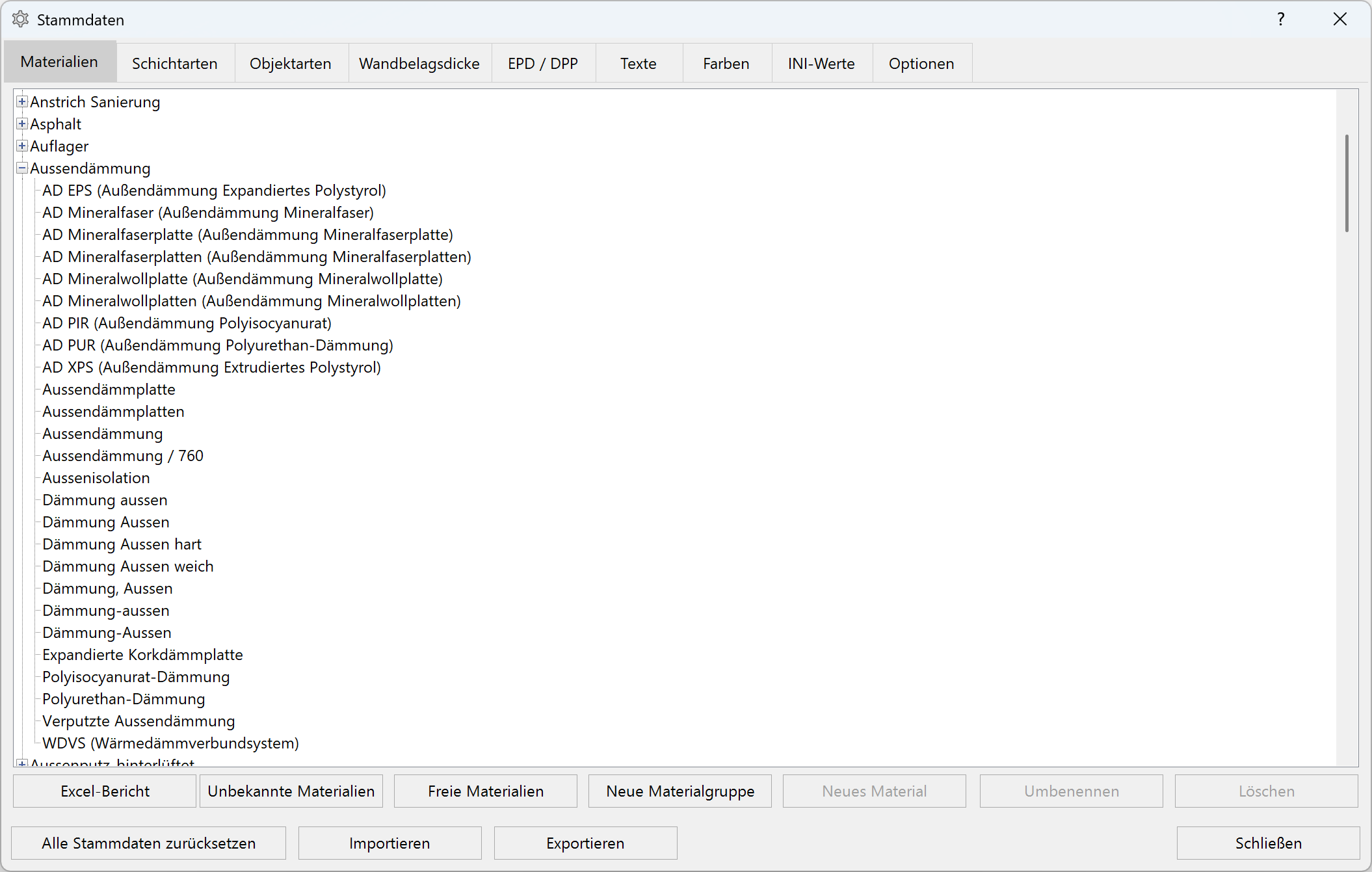Screen dimensions: 1372x872
Task: Click the help question mark icon
Action: (x=1280, y=20)
